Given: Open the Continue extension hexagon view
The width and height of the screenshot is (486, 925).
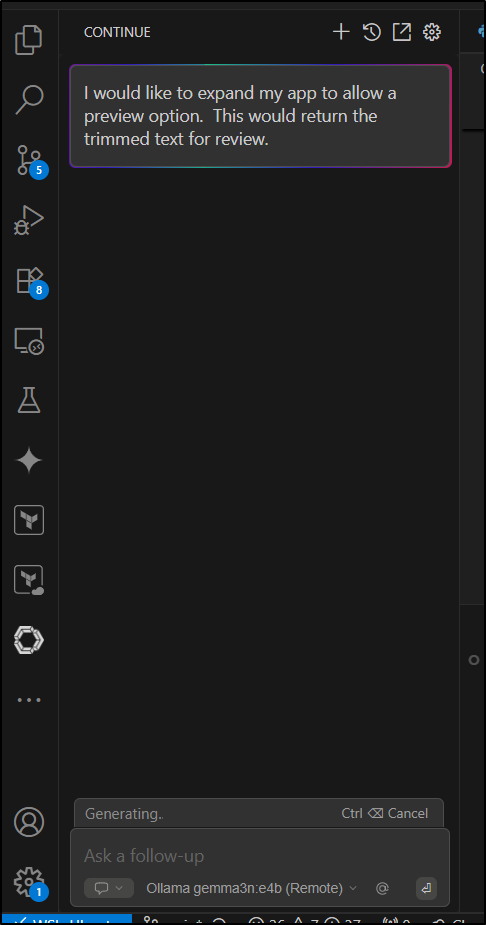Looking at the screenshot, I should [x=29, y=640].
